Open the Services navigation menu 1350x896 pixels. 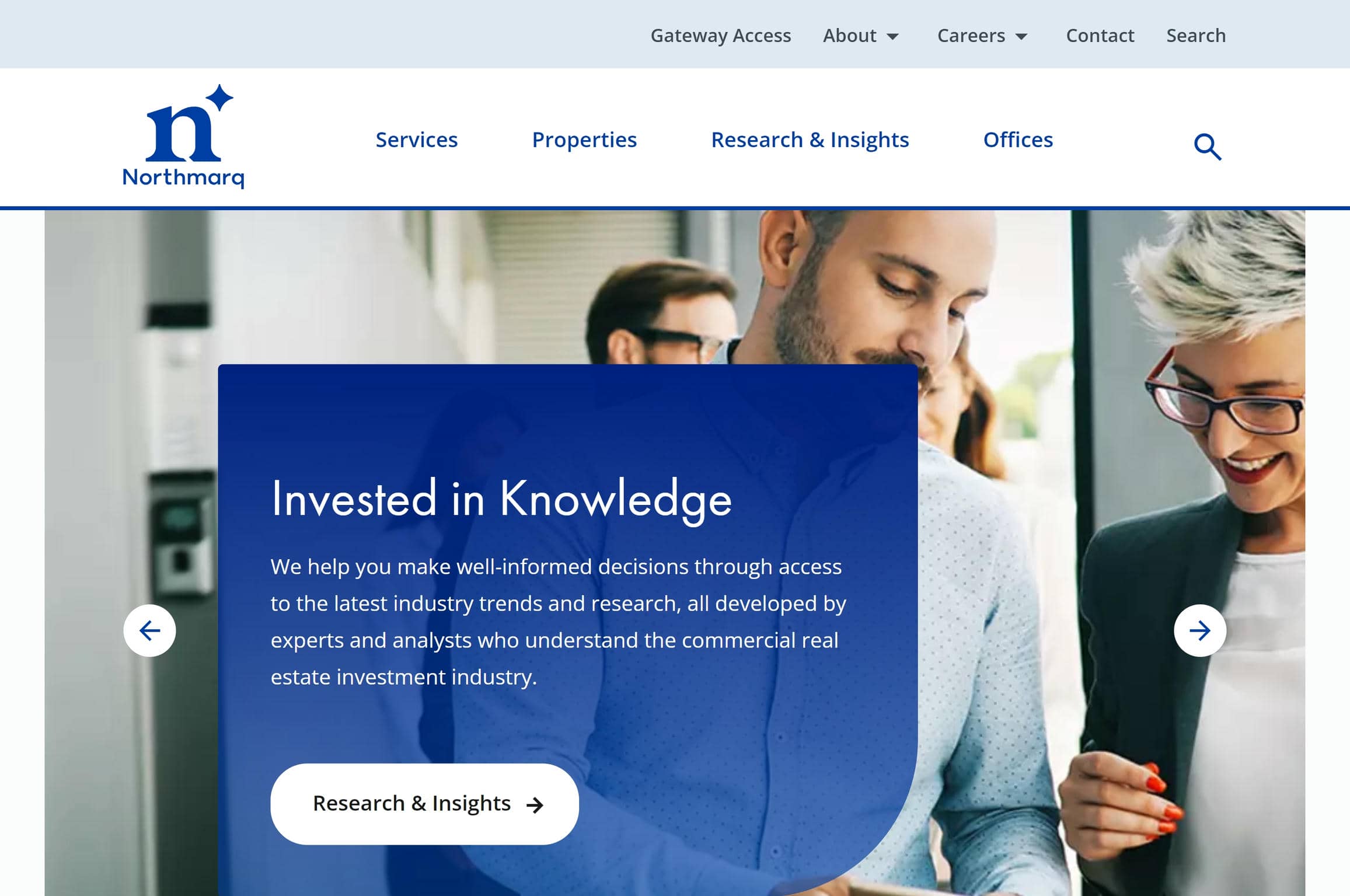coord(416,139)
